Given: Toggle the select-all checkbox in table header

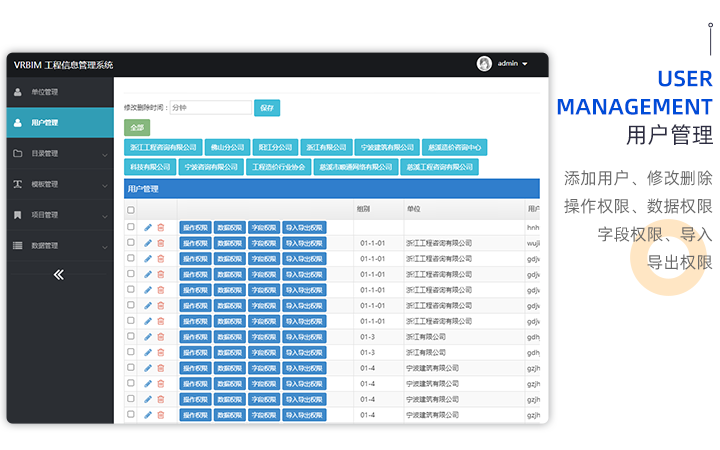Looking at the screenshot, I should point(130,210).
